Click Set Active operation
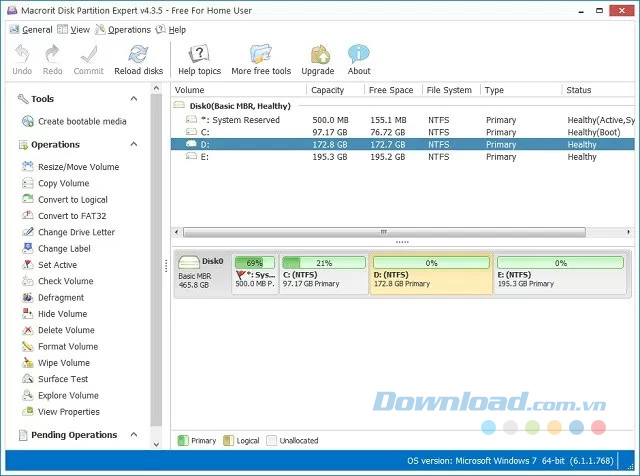This screenshot has height=476, width=640. click(x=49, y=265)
